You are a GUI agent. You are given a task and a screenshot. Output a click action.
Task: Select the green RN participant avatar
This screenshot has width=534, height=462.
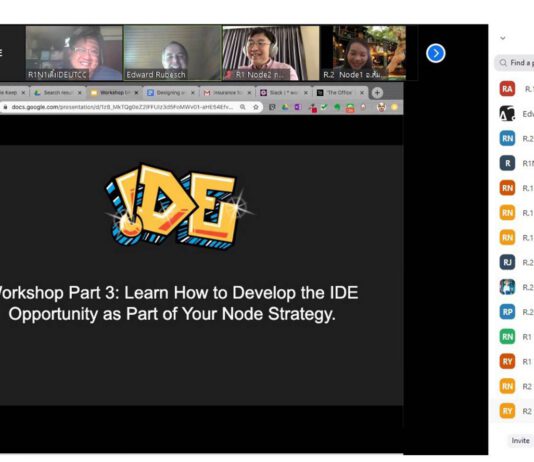pyautogui.click(x=507, y=337)
